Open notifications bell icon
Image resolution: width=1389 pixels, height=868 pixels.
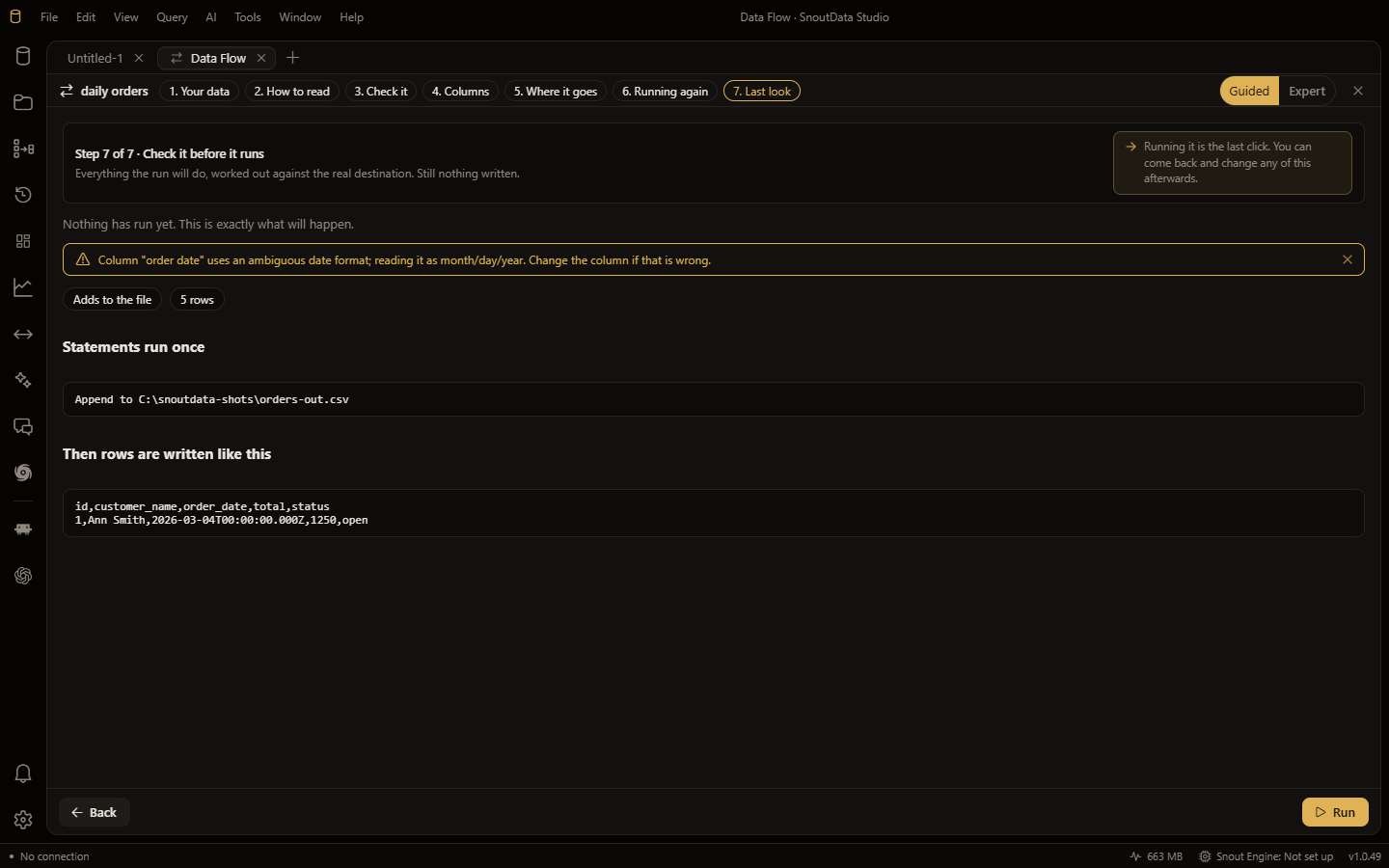coord(23,773)
